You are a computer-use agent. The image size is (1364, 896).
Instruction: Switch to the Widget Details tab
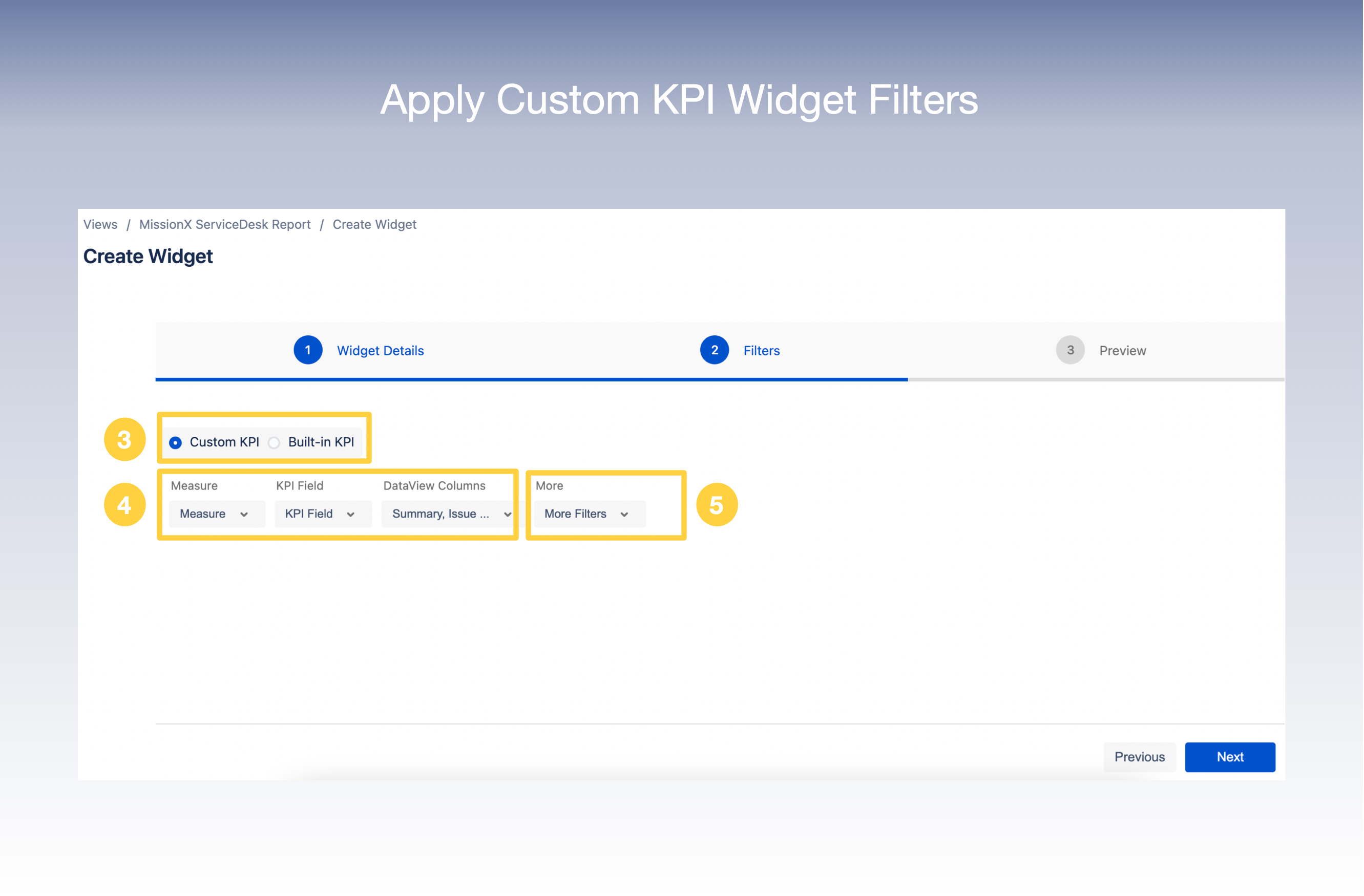click(x=380, y=350)
